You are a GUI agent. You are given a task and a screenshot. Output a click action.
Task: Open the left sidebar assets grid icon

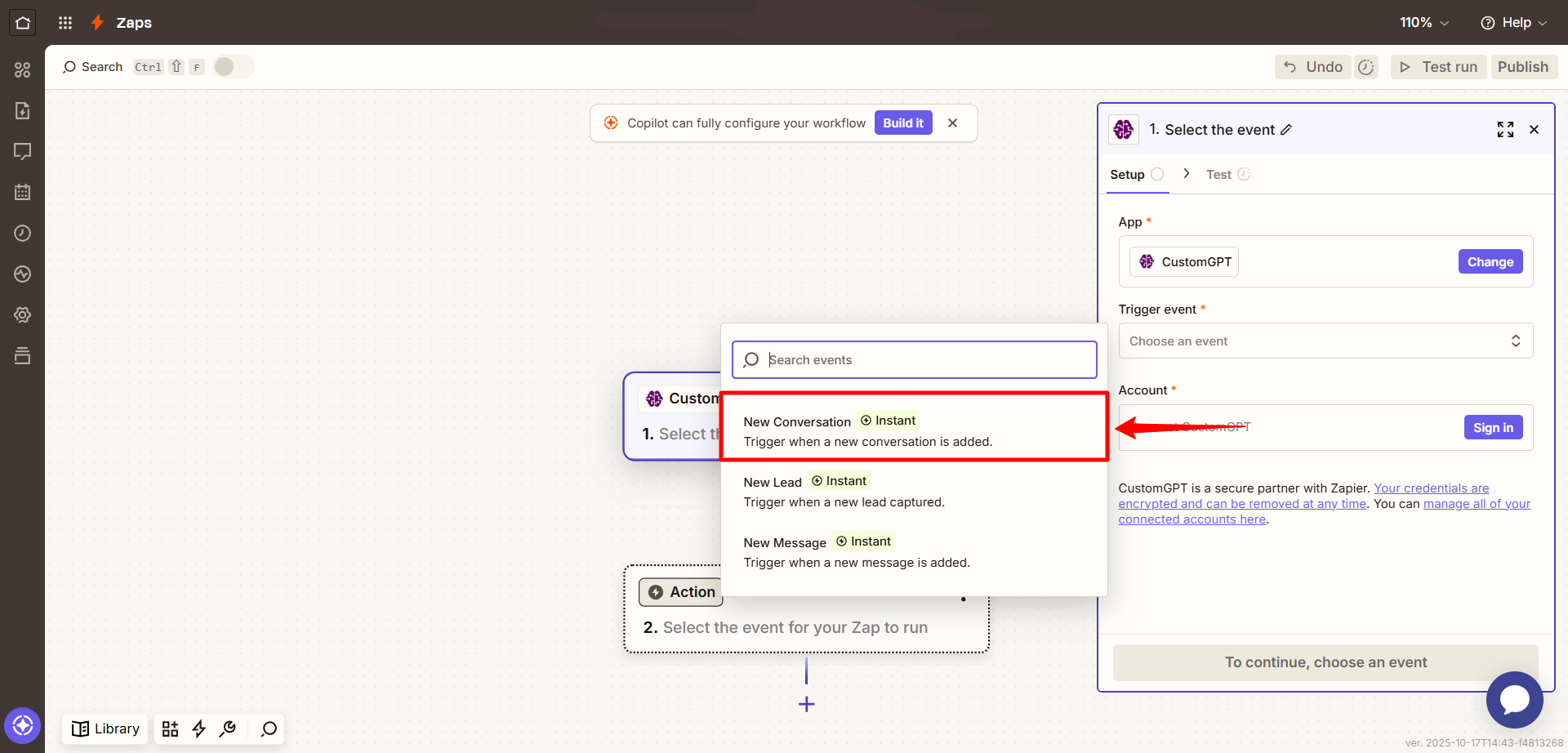pos(22,70)
